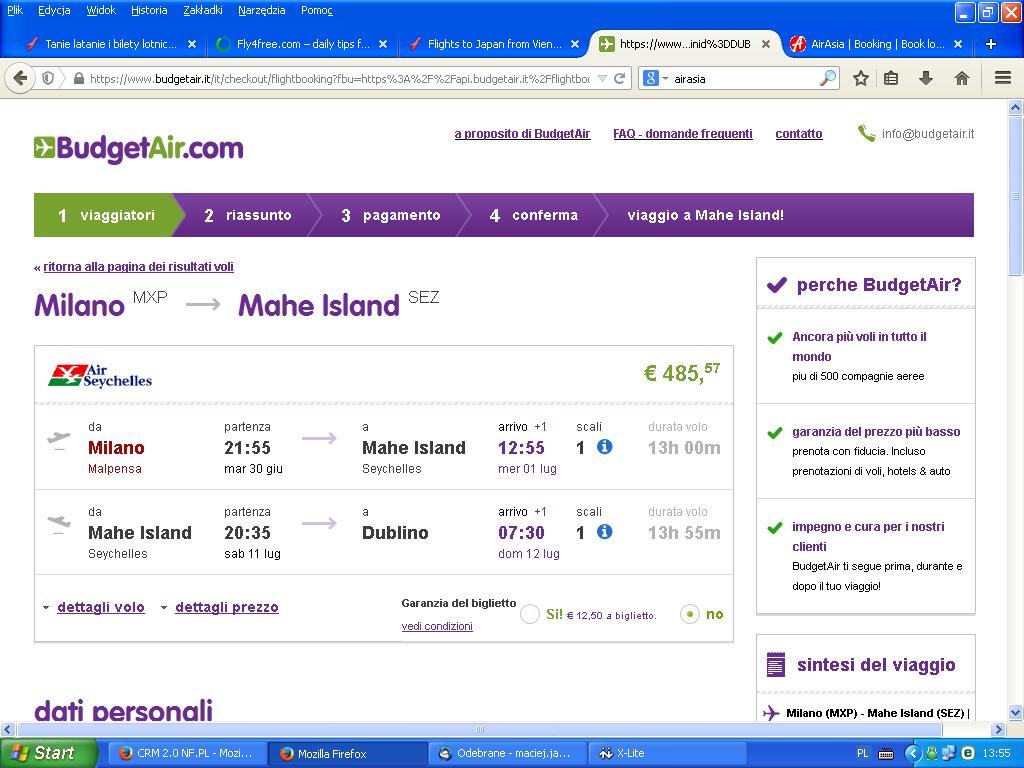The height and width of the screenshot is (768, 1024).
Task: Open the Google search engine selector
Action: point(655,78)
